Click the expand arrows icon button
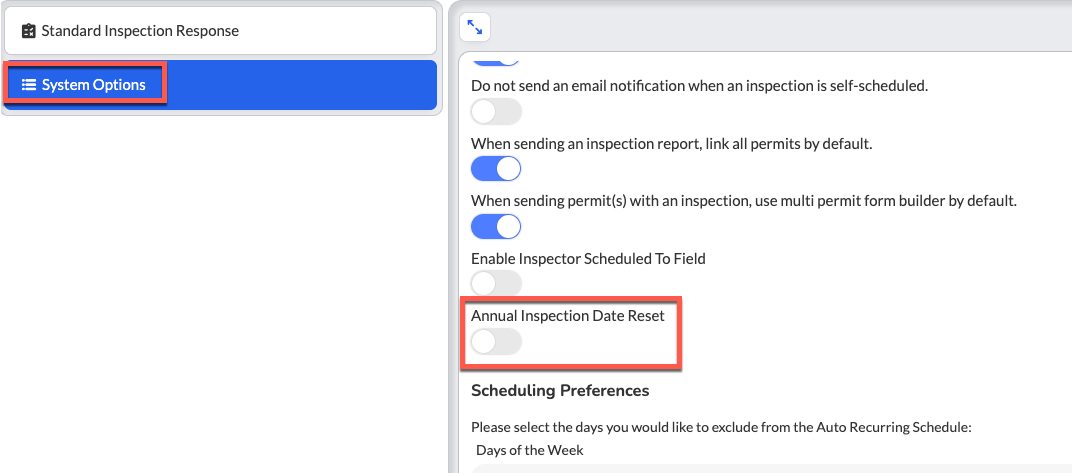The width and height of the screenshot is (1072, 473). (474, 27)
